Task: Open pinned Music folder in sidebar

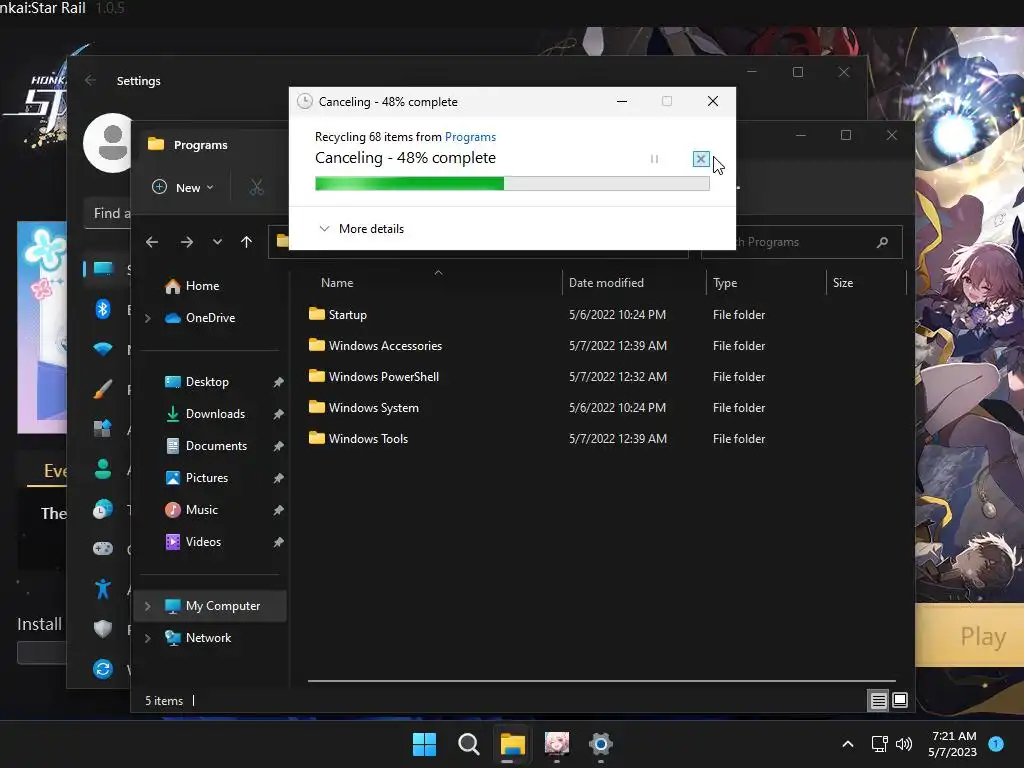Action: 201,510
